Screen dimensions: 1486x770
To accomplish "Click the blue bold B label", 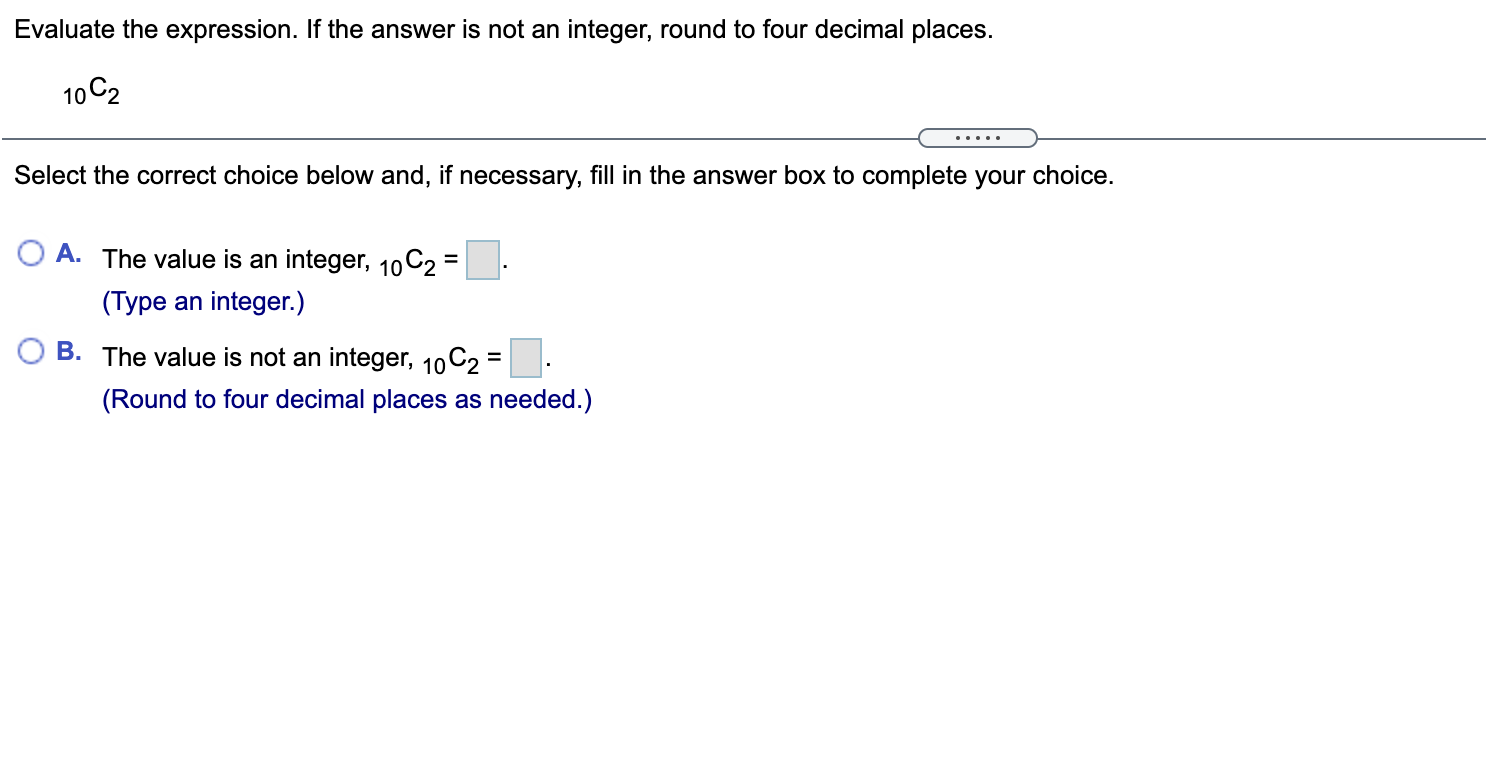I will point(67,351).
